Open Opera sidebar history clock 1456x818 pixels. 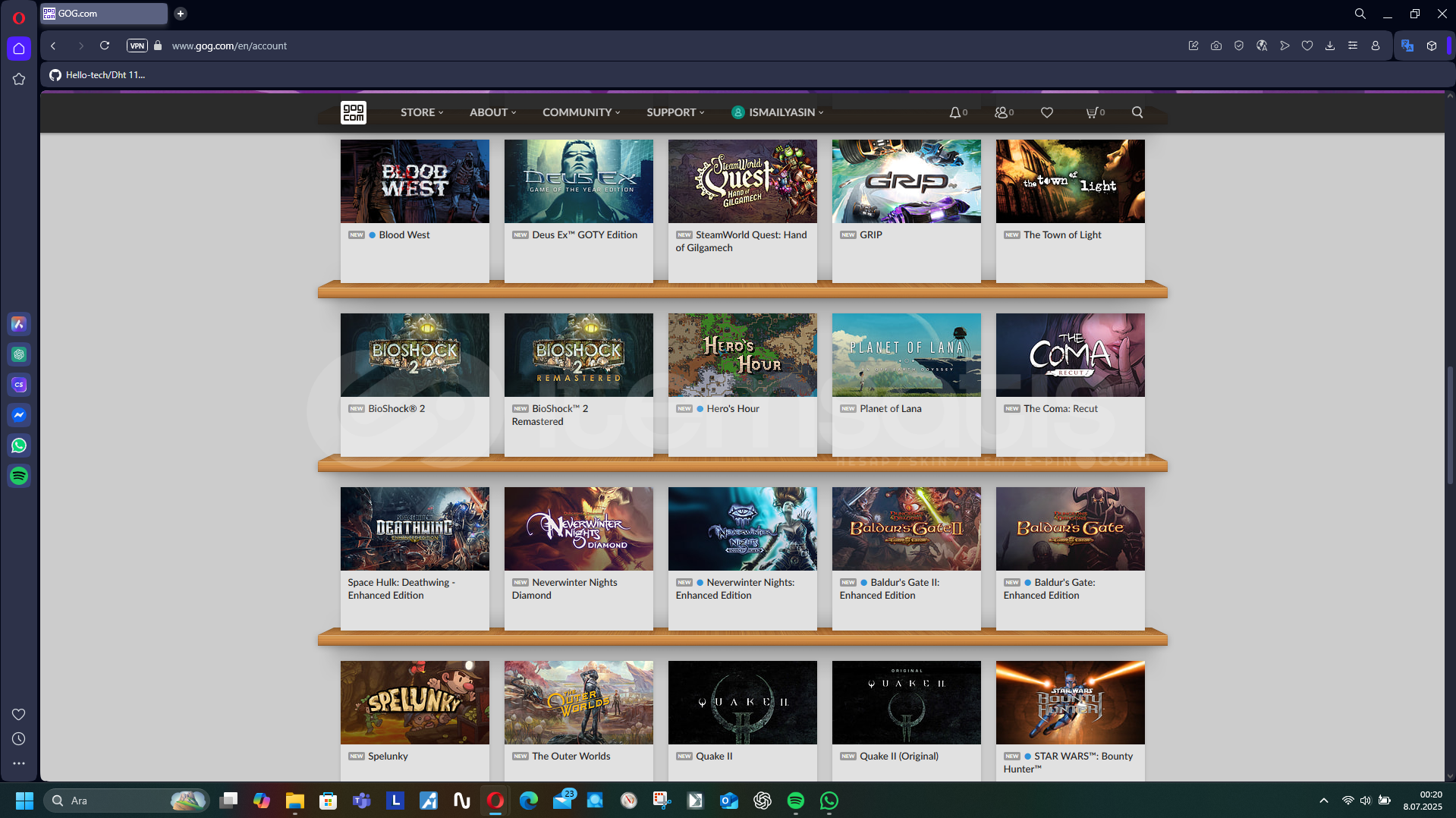(x=19, y=739)
